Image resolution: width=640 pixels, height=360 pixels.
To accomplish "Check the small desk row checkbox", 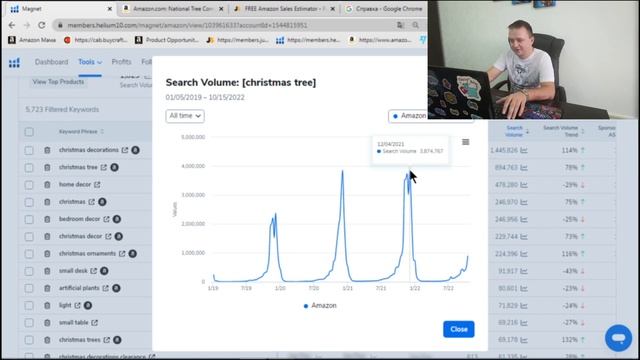I will click(x=29, y=271).
